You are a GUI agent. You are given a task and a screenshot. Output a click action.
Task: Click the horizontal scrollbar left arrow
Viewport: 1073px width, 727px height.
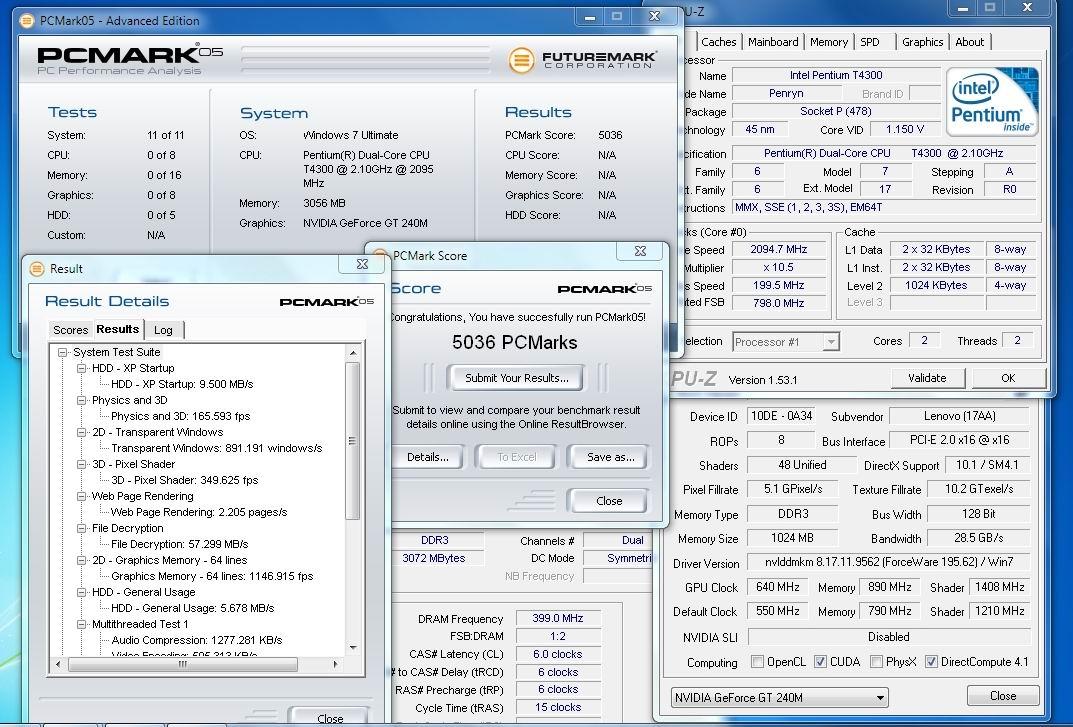[57, 664]
